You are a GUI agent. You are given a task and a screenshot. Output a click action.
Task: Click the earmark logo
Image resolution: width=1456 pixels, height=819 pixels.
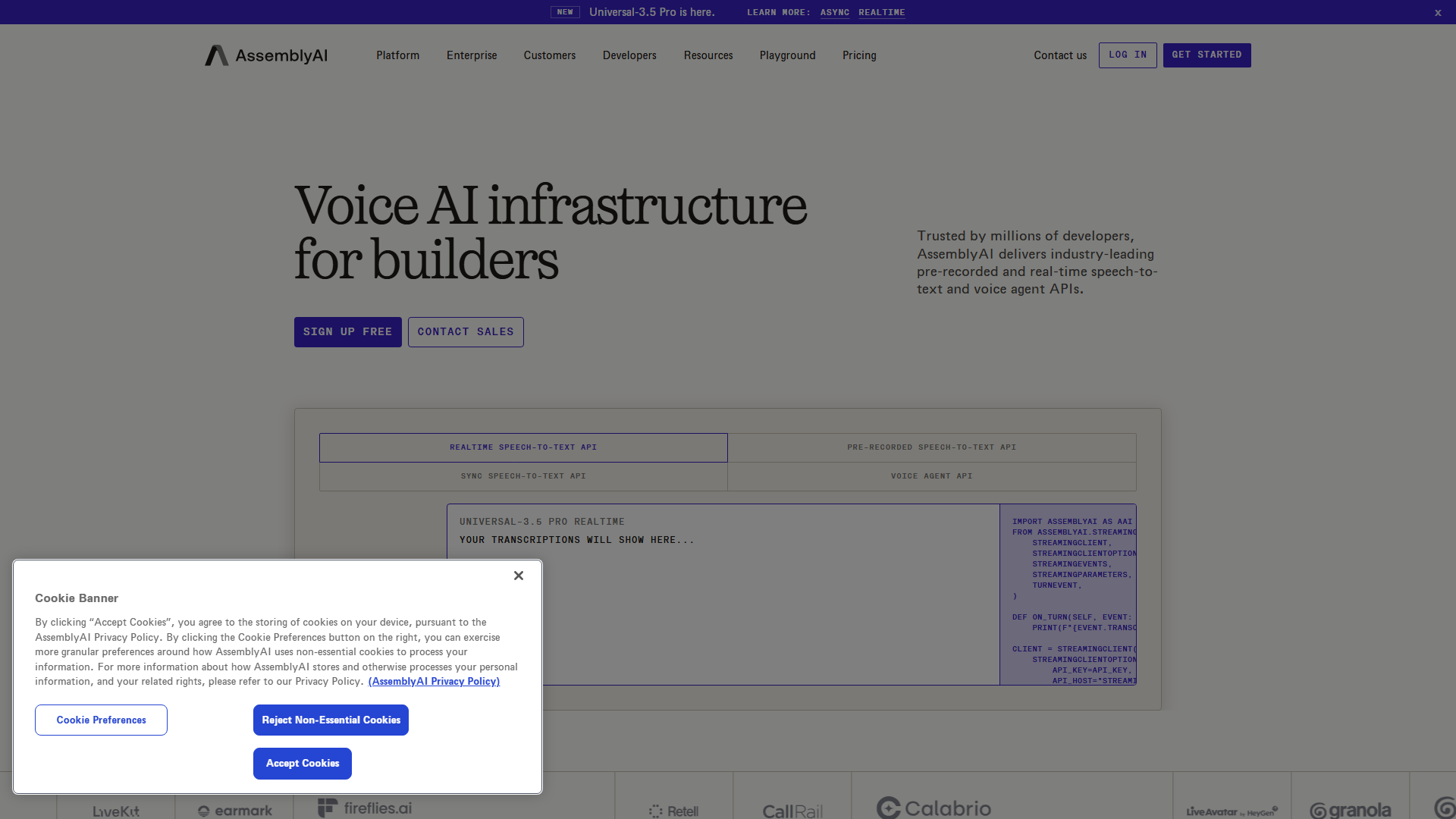click(234, 811)
